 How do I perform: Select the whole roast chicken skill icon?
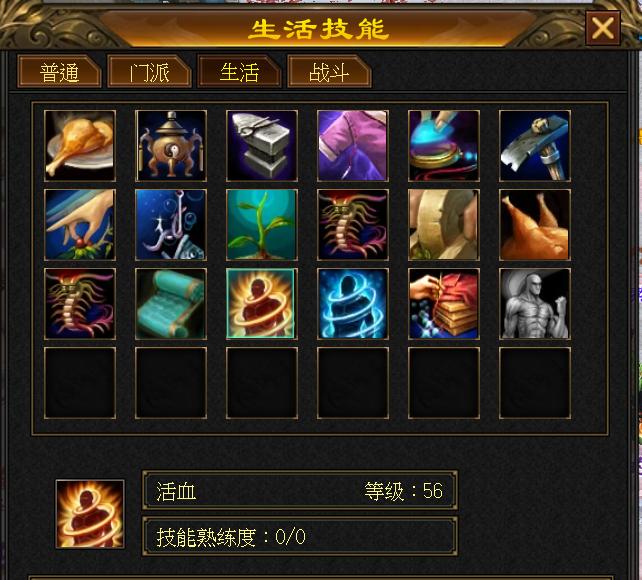coord(535,225)
